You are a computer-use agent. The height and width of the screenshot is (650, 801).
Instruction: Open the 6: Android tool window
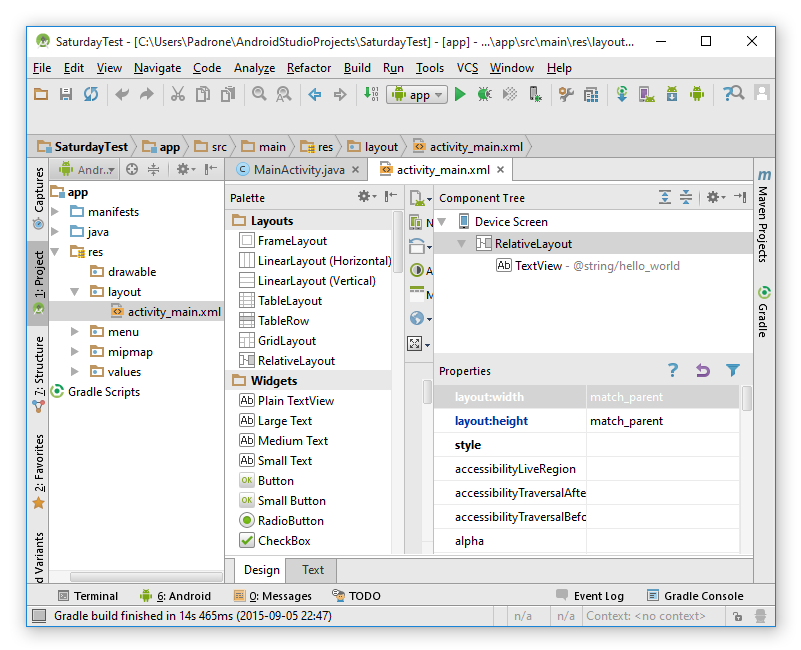[x=175, y=596]
